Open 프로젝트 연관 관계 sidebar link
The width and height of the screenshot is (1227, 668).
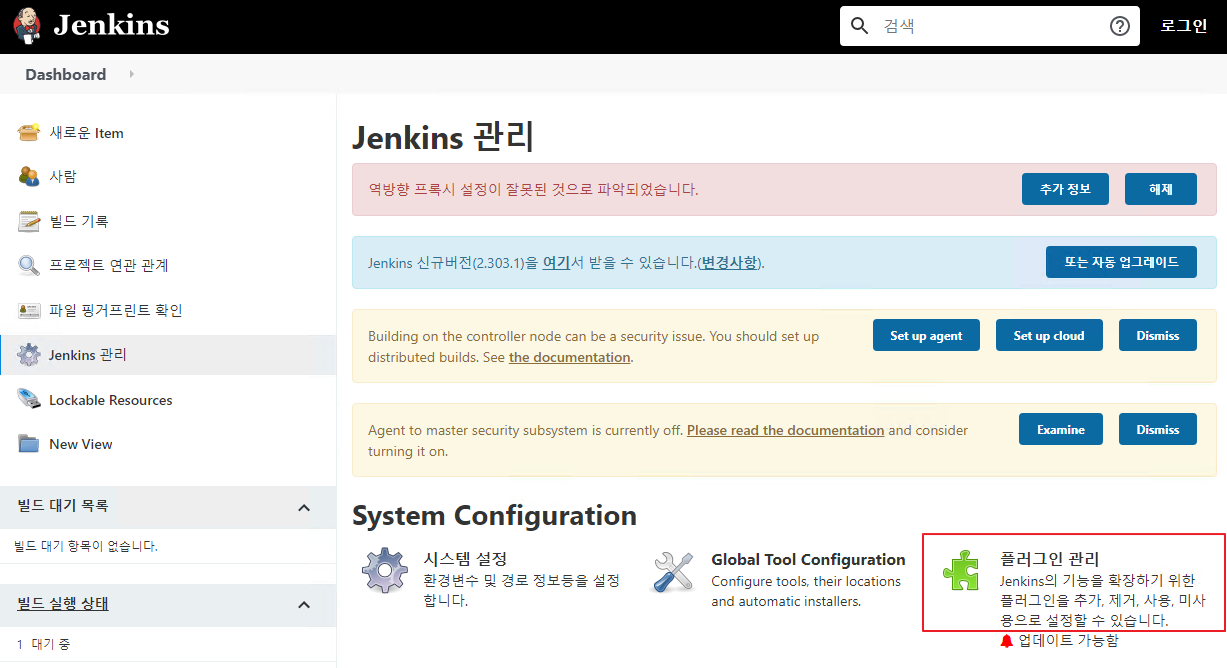109,265
